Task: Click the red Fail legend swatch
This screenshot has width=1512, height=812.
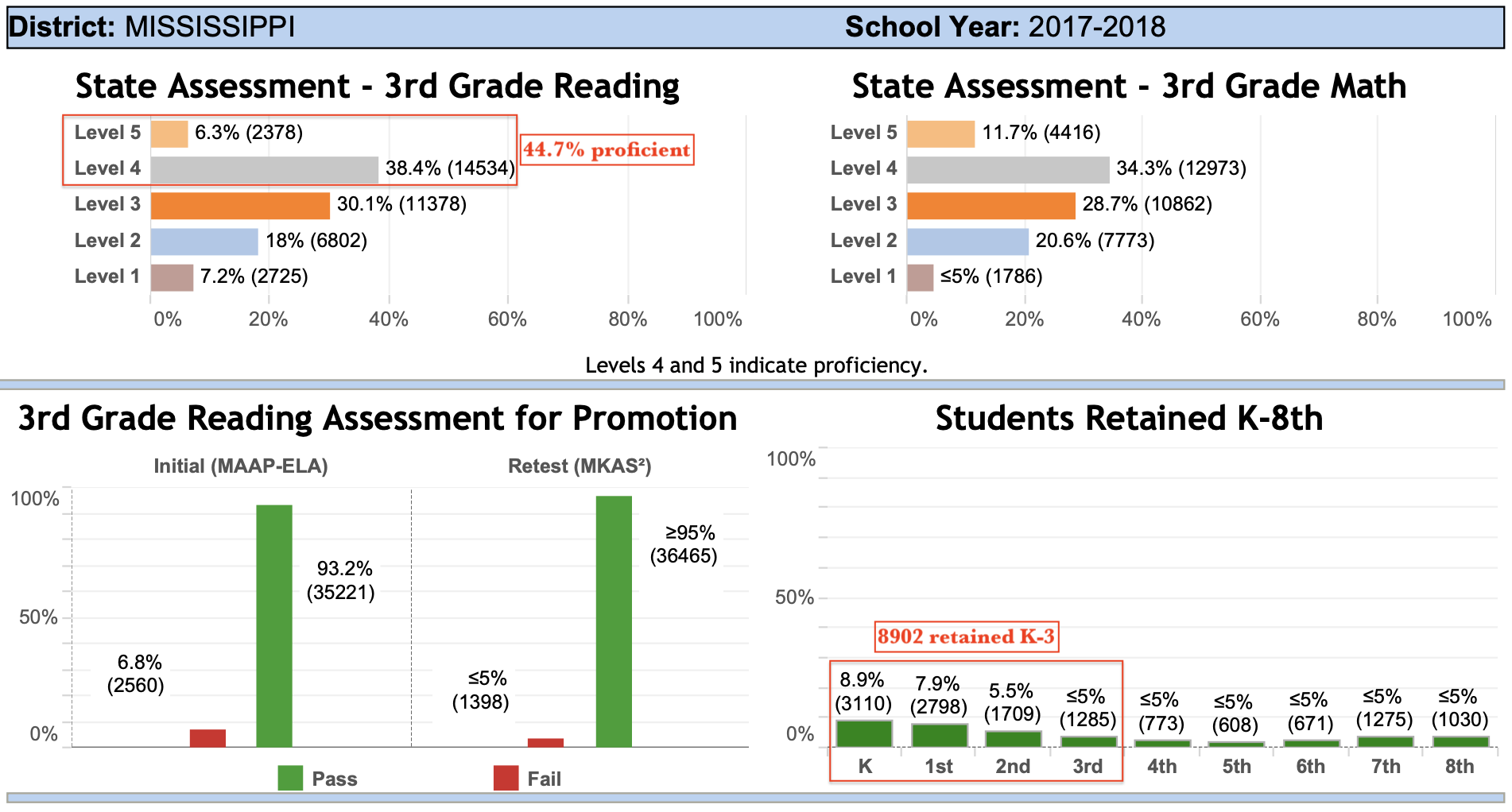Action: coord(506,778)
